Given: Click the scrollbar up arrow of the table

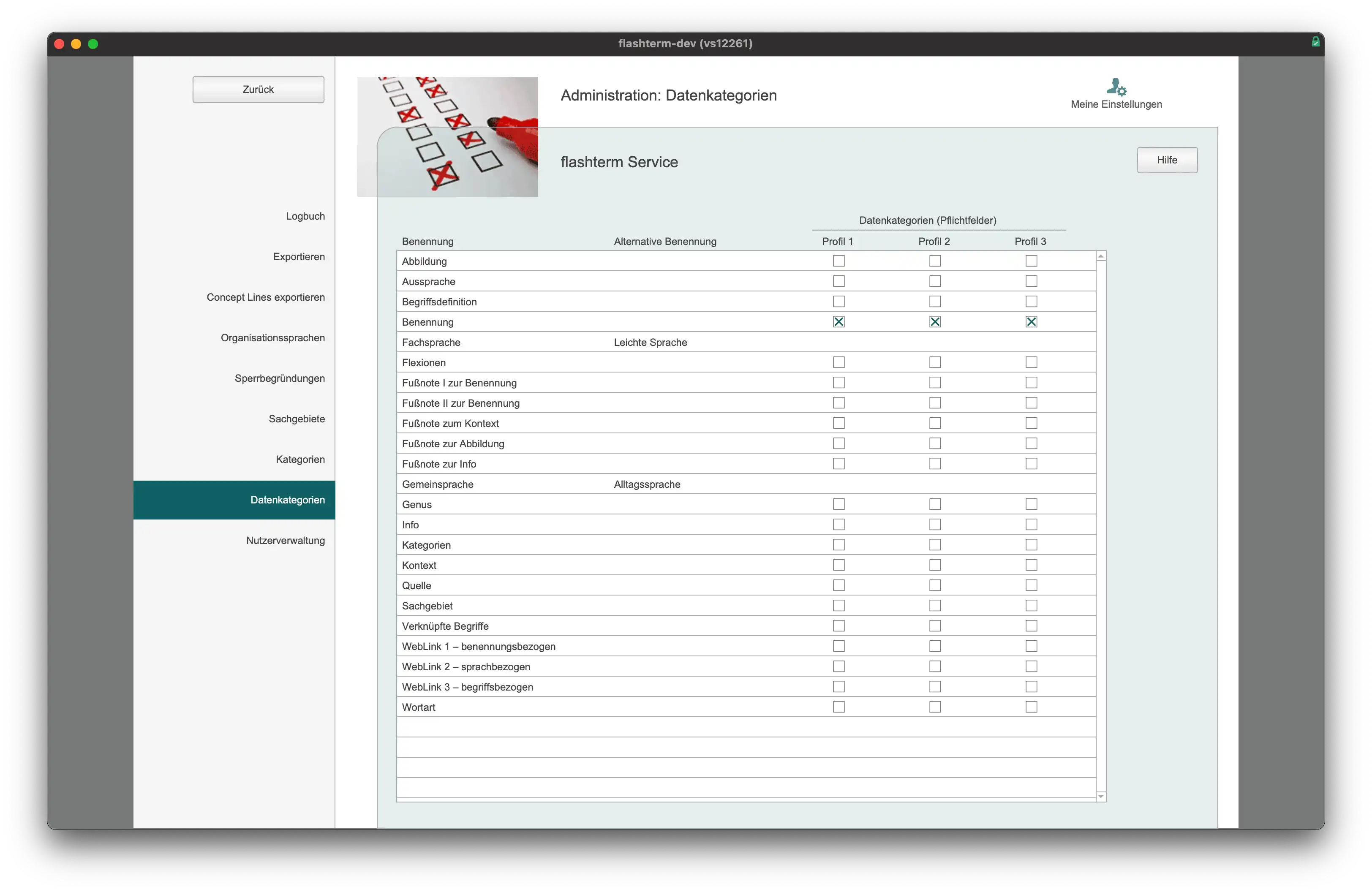Looking at the screenshot, I should tap(1101, 256).
